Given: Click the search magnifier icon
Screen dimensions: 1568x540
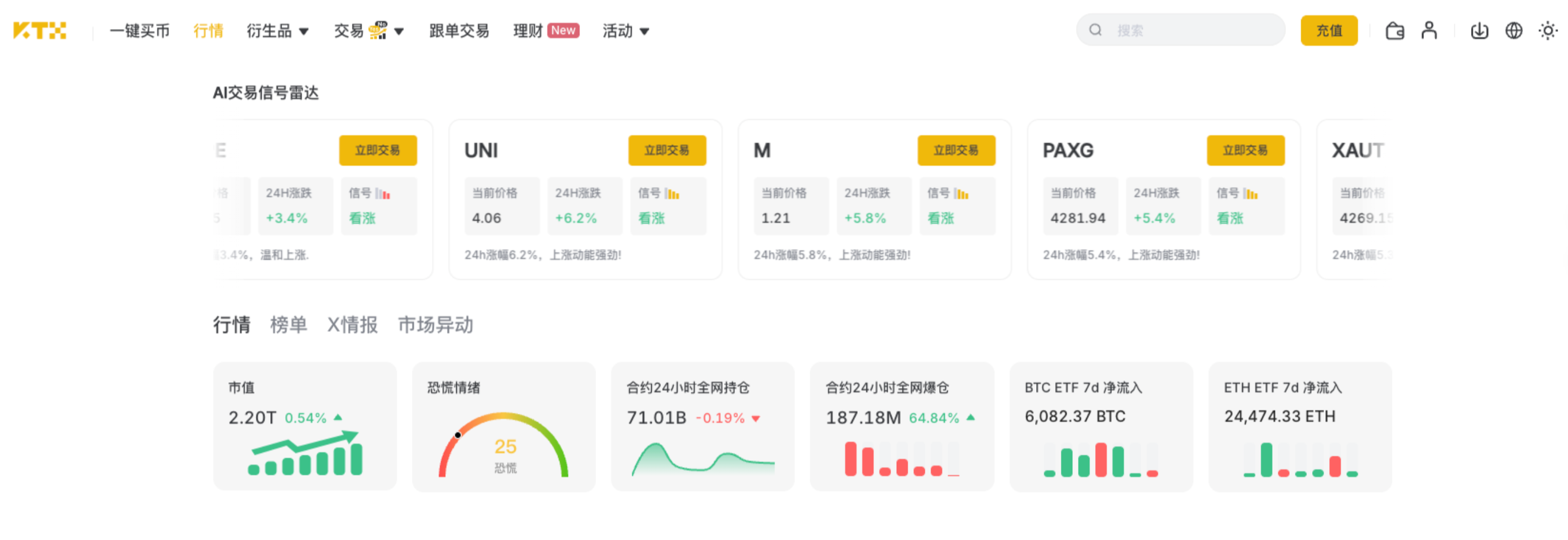Looking at the screenshot, I should tap(1095, 30).
